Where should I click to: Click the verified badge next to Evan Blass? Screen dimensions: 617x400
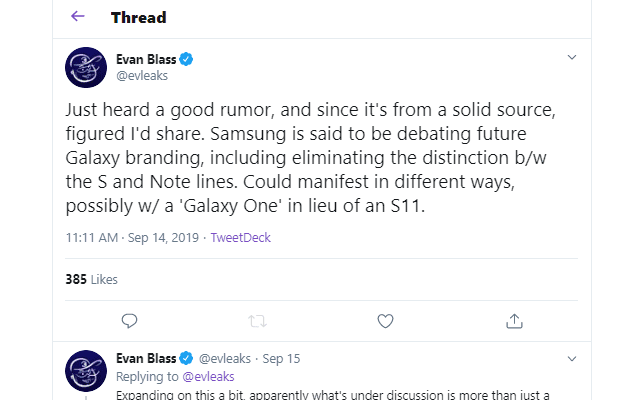[186, 59]
